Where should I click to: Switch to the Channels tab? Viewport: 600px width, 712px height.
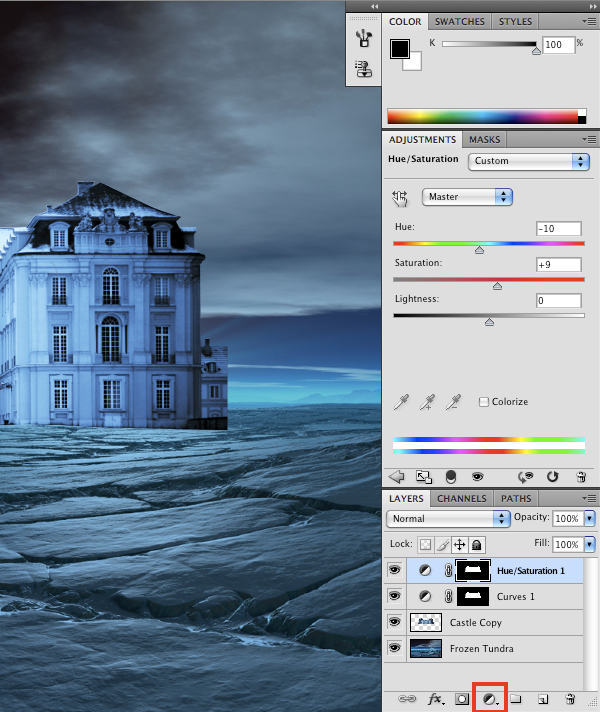pyautogui.click(x=461, y=499)
